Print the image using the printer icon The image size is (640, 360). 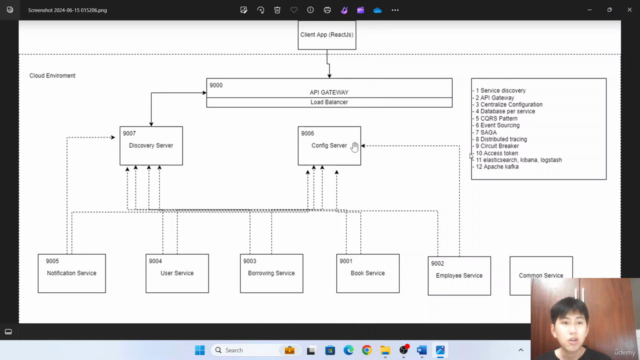[327, 10]
